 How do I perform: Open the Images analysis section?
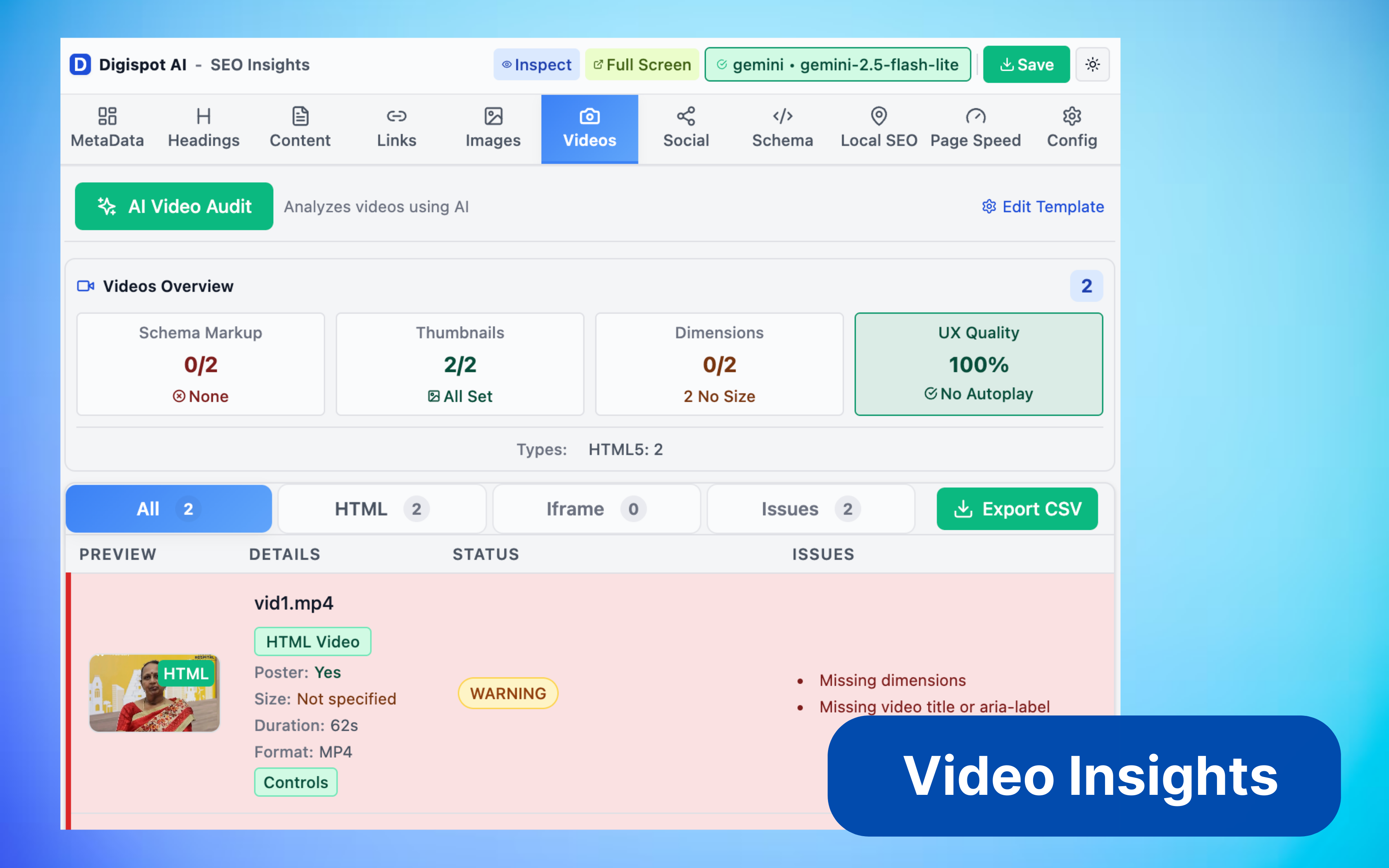coord(492,128)
